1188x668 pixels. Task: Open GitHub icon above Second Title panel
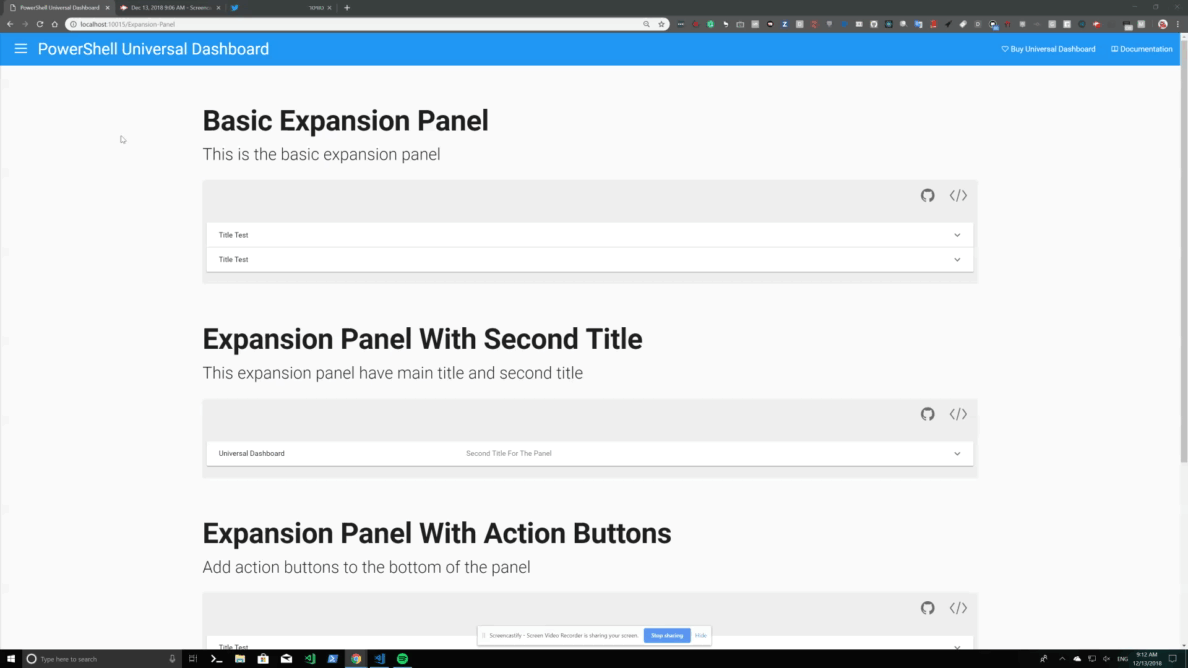click(927, 413)
